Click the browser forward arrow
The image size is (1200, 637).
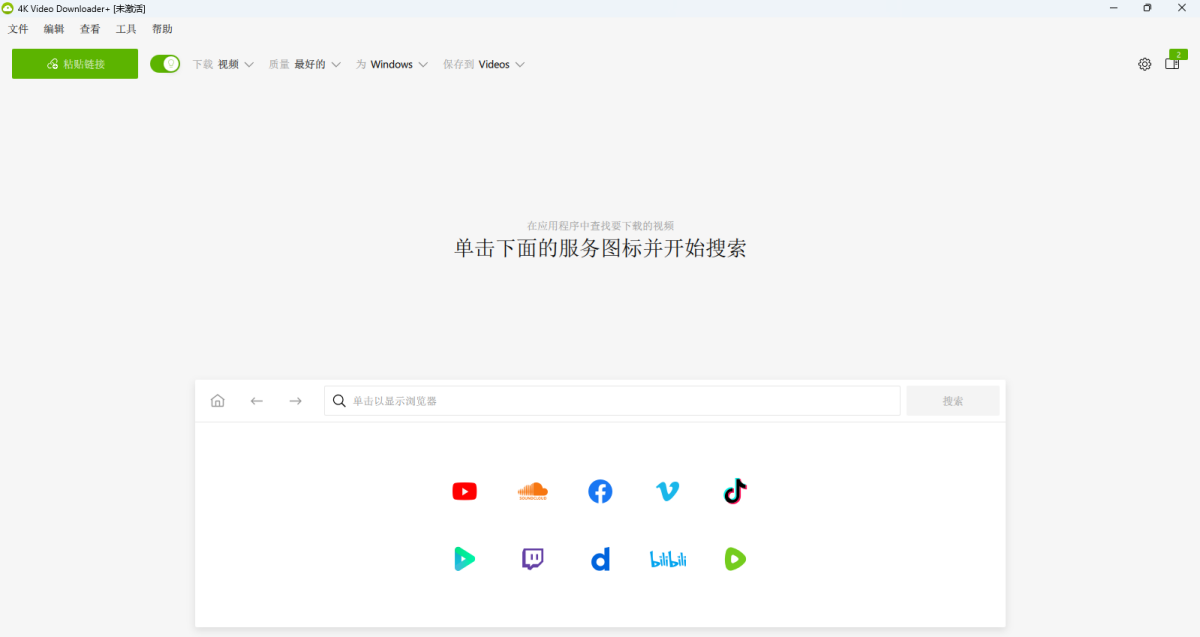(295, 400)
